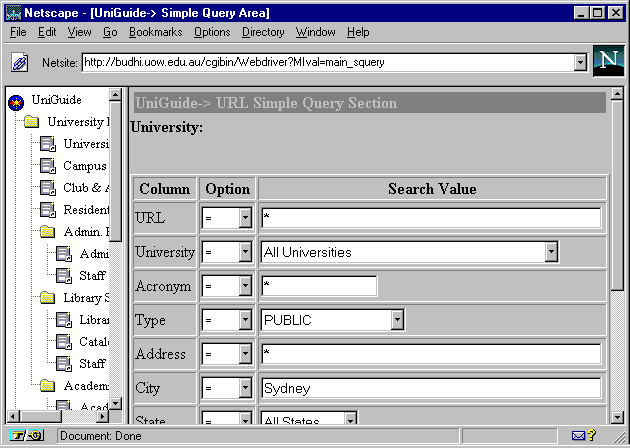Click document icon beside Staff under Admin
This screenshot has height=448, width=630.
tap(63, 276)
